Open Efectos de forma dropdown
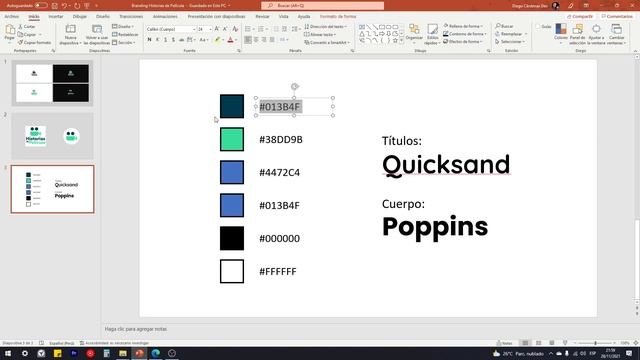The width and height of the screenshot is (640, 360). pos(462,42)
